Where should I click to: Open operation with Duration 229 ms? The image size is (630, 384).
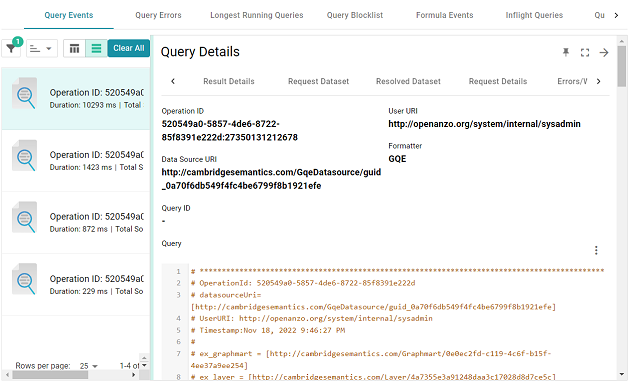pos(76,284)
